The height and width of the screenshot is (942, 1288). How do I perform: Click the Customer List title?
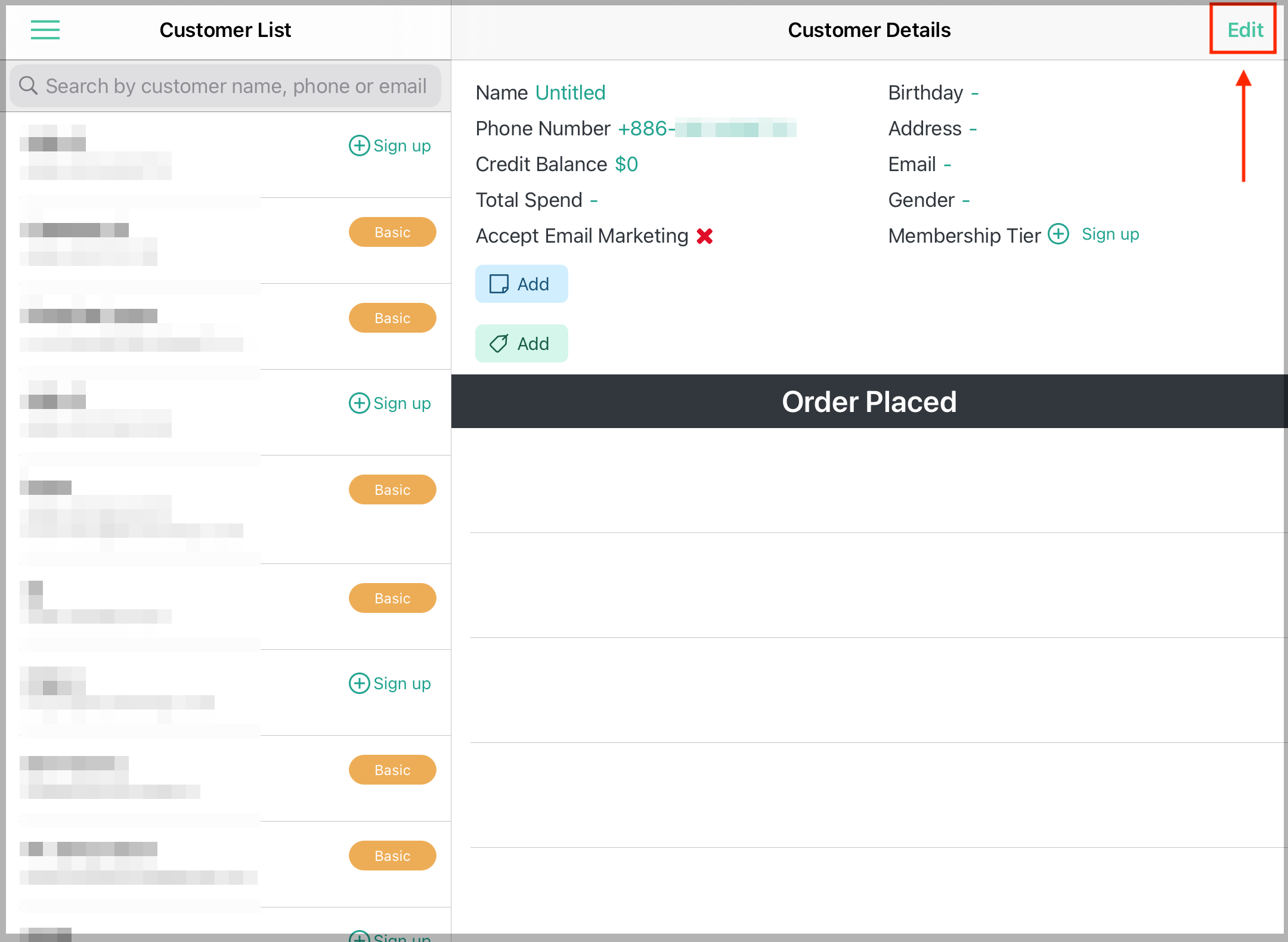pos(225,30)
